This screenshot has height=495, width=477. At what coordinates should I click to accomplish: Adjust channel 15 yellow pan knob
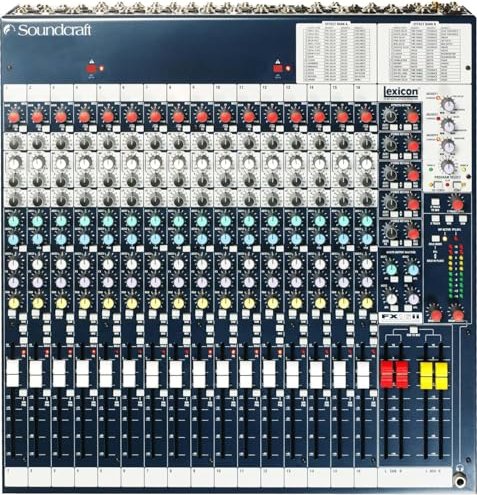(x=343, y=303)
